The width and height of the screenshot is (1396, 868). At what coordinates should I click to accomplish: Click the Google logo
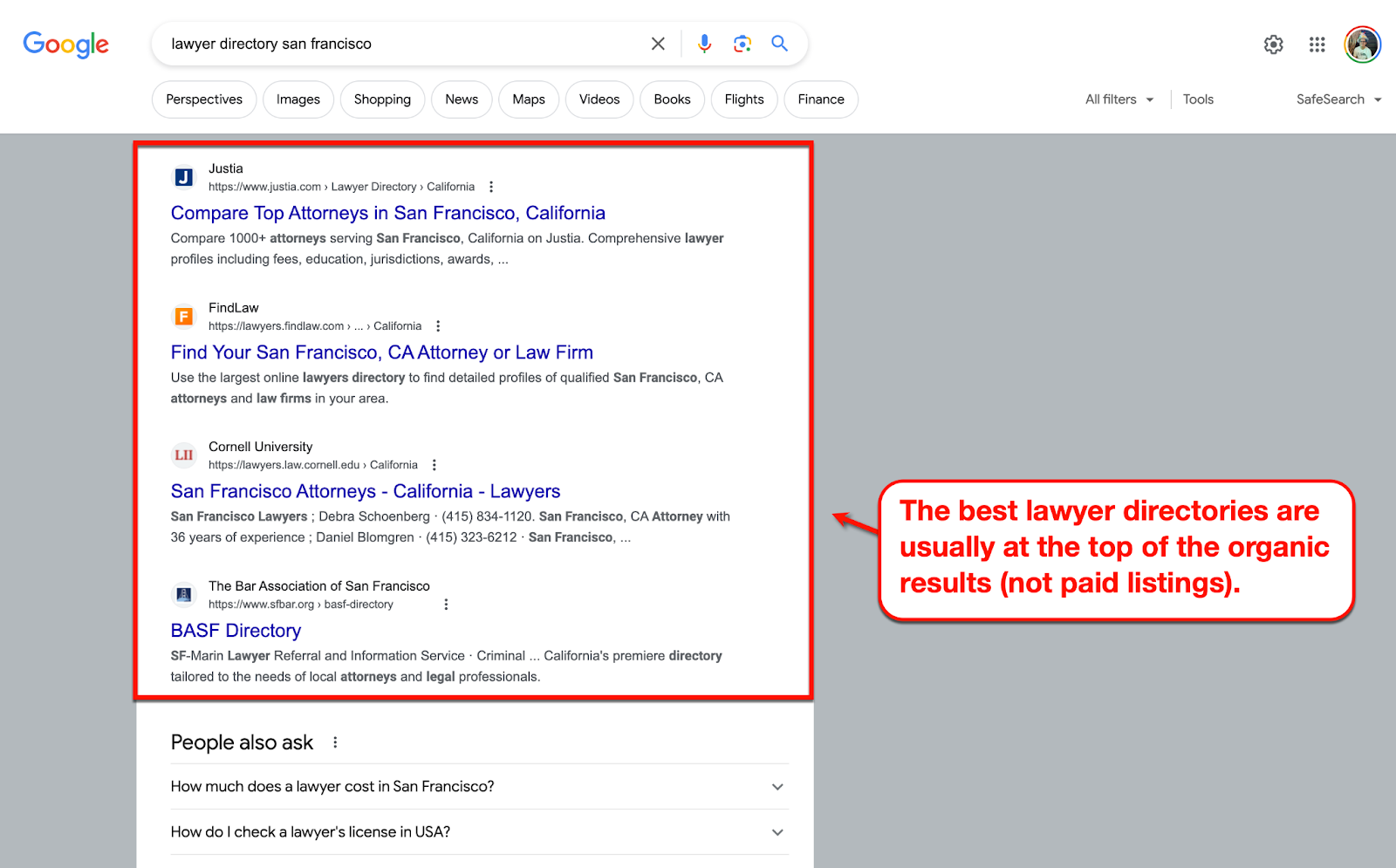click(x=66, y=44)
